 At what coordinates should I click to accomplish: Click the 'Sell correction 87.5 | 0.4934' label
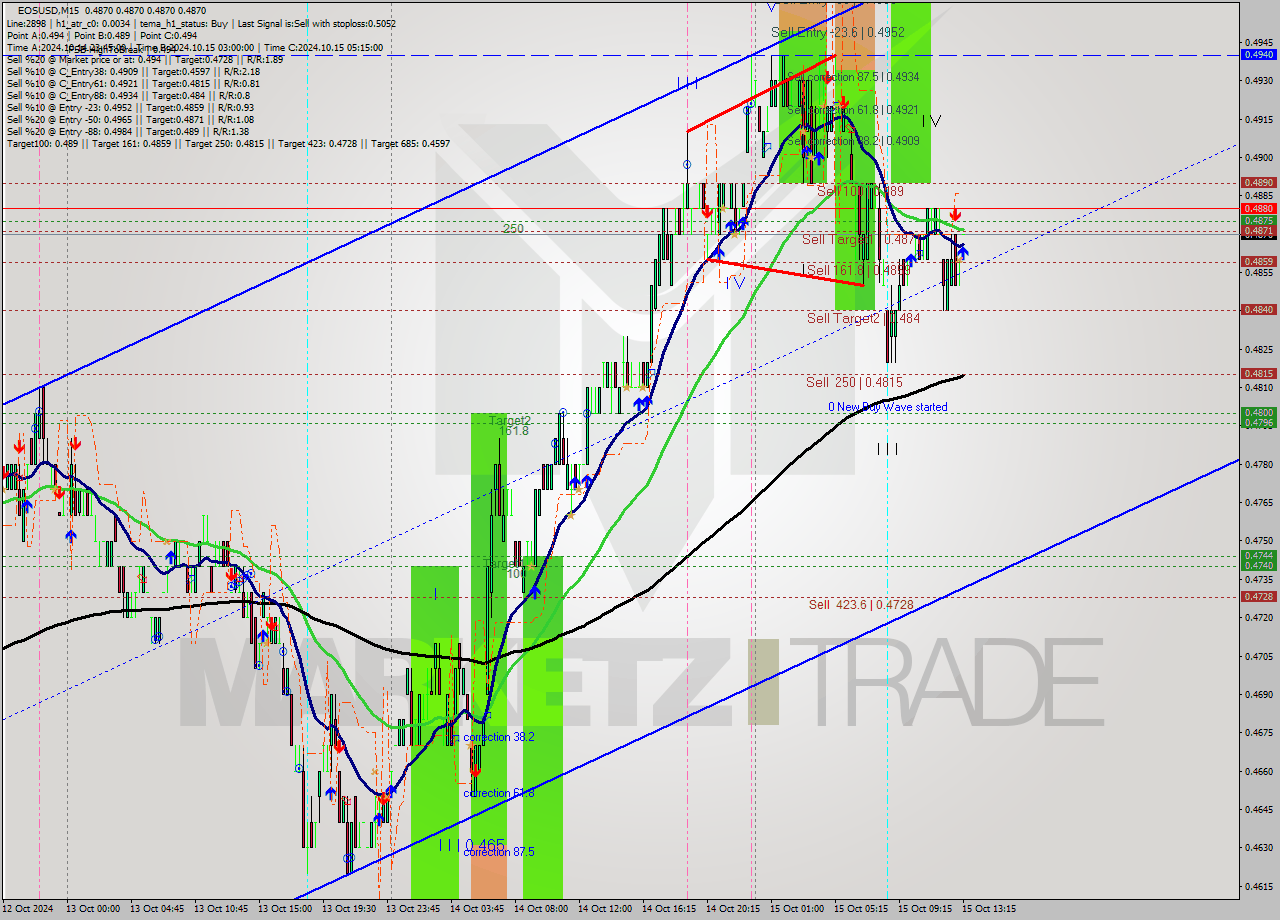(853, 76)
